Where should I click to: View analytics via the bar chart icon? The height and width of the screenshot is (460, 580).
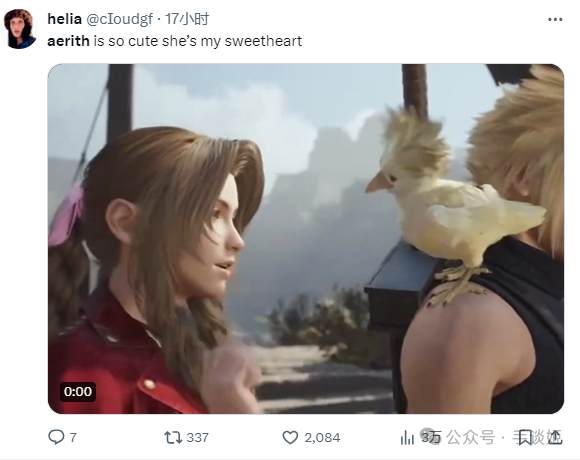(407, 437)
